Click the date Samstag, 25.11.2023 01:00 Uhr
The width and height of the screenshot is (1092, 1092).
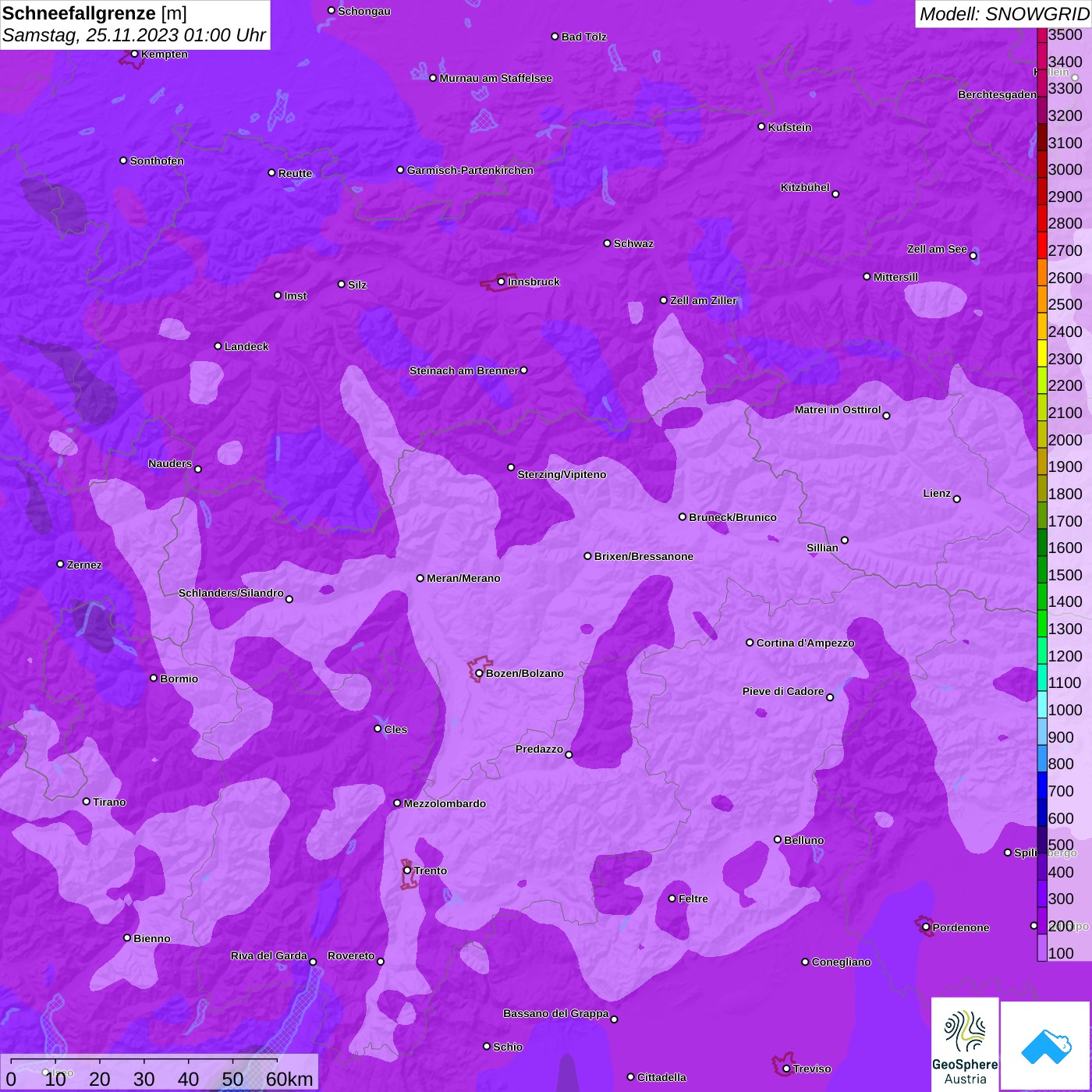pyautogui.click(x=134, y=36)
